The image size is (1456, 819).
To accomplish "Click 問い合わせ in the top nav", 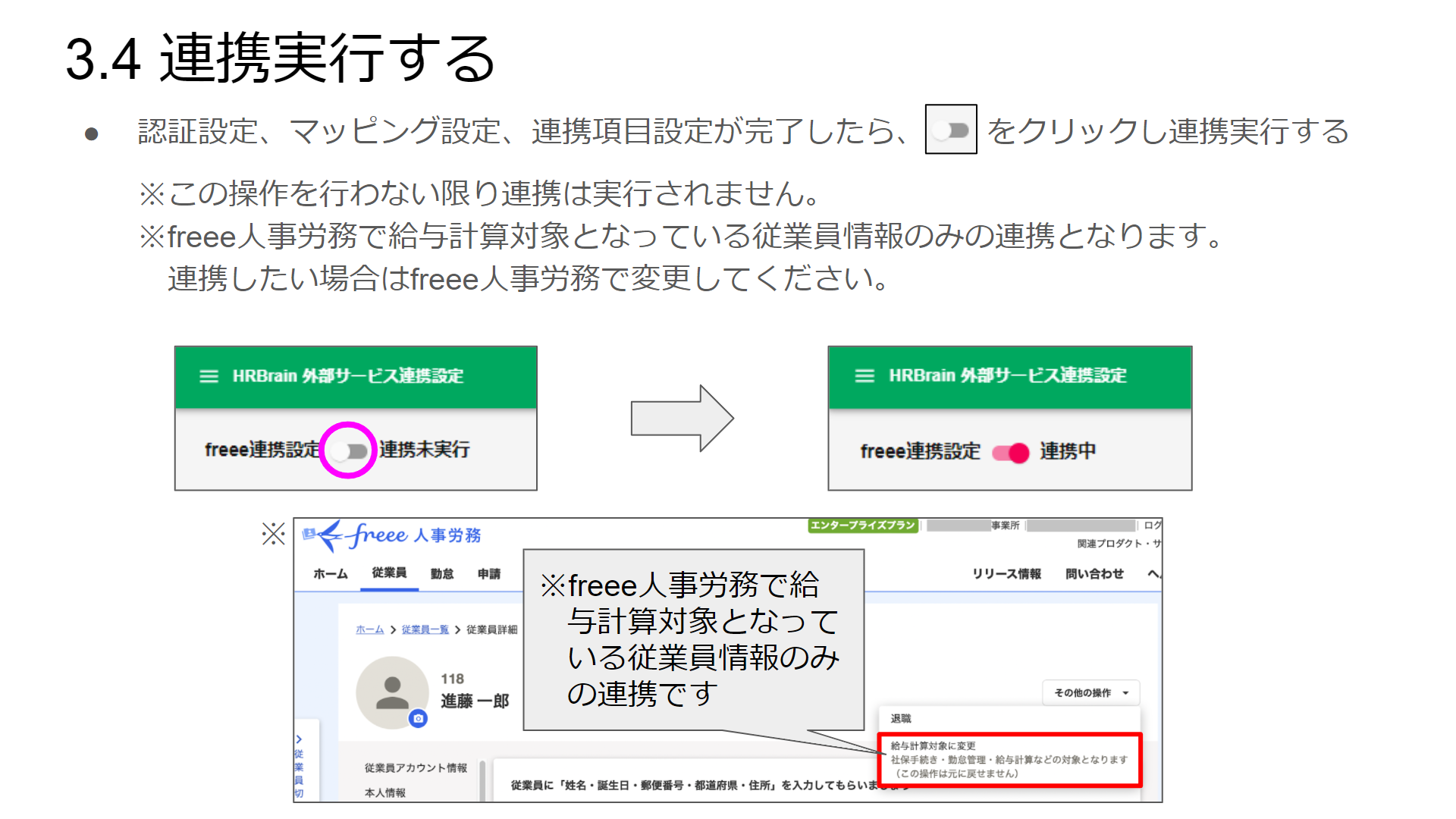I will [1094, 574].
